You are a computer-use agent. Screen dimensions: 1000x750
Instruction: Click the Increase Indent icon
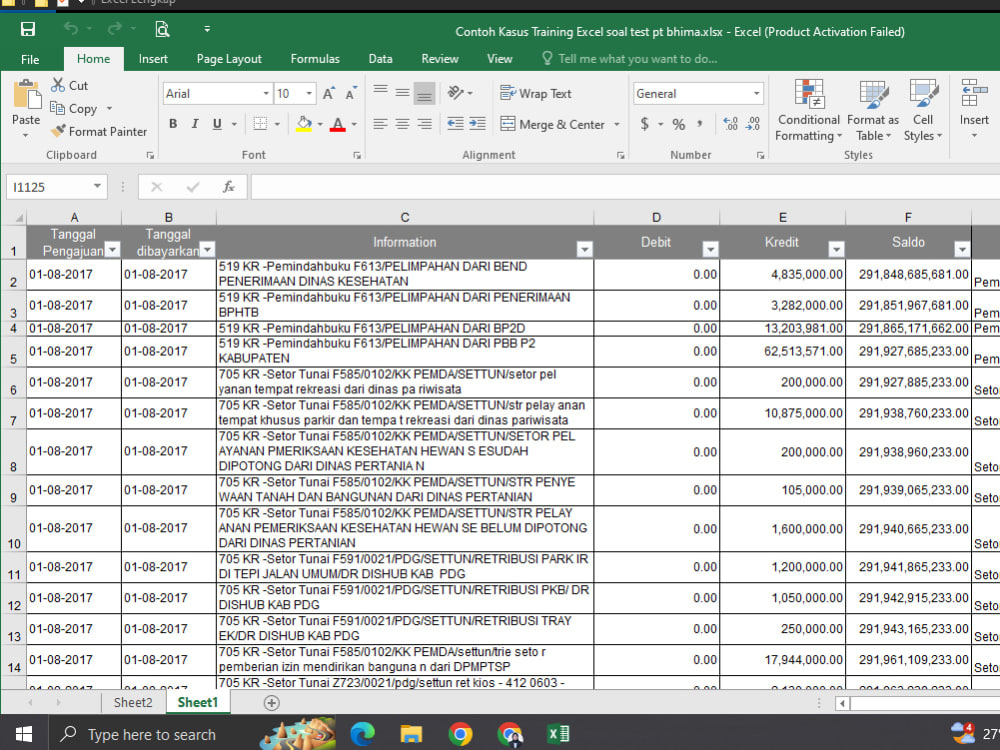[x=477, y=124]
